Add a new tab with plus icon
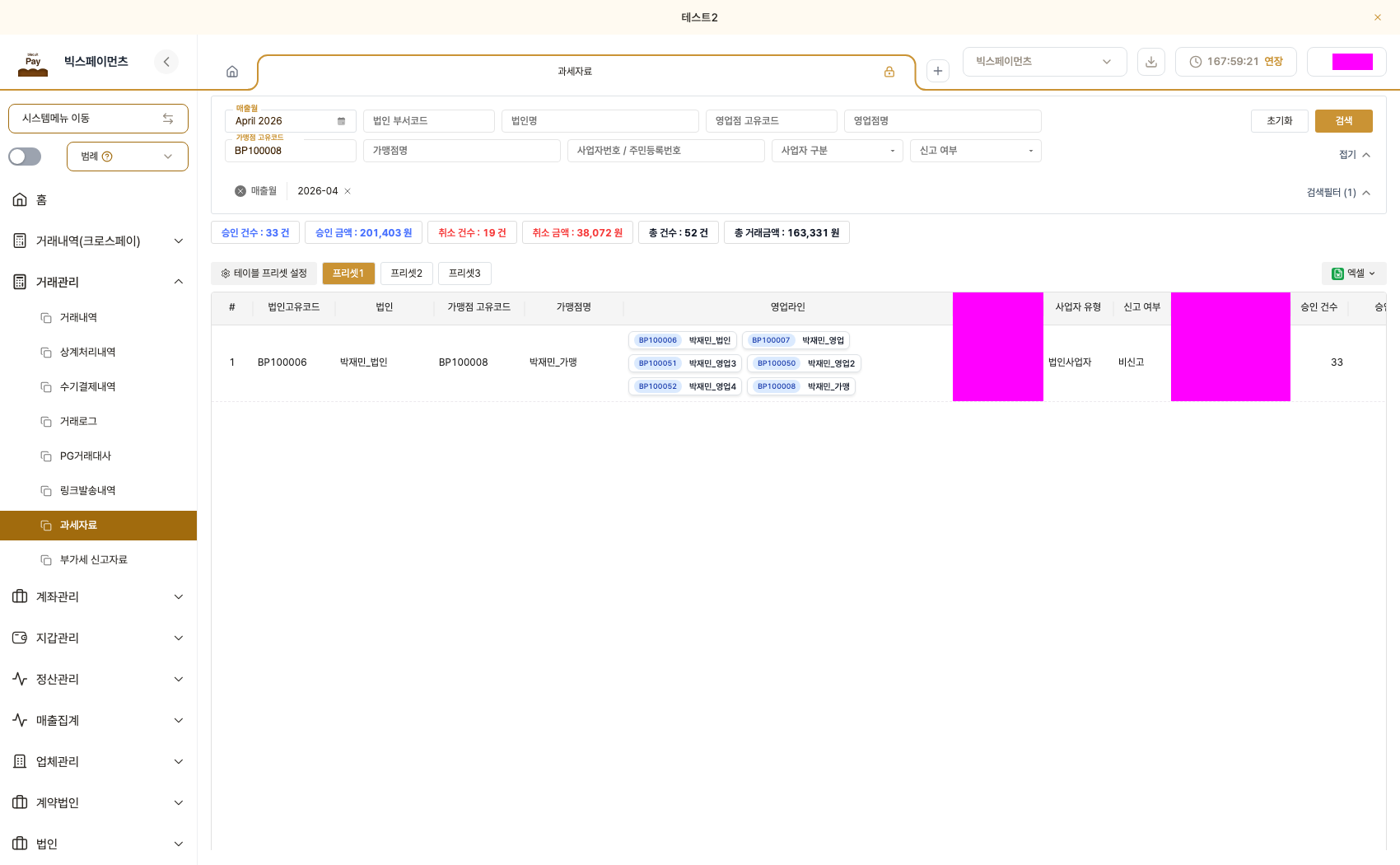The width and height of the screenshot is (1400, 865). click(x=938, y=71)
